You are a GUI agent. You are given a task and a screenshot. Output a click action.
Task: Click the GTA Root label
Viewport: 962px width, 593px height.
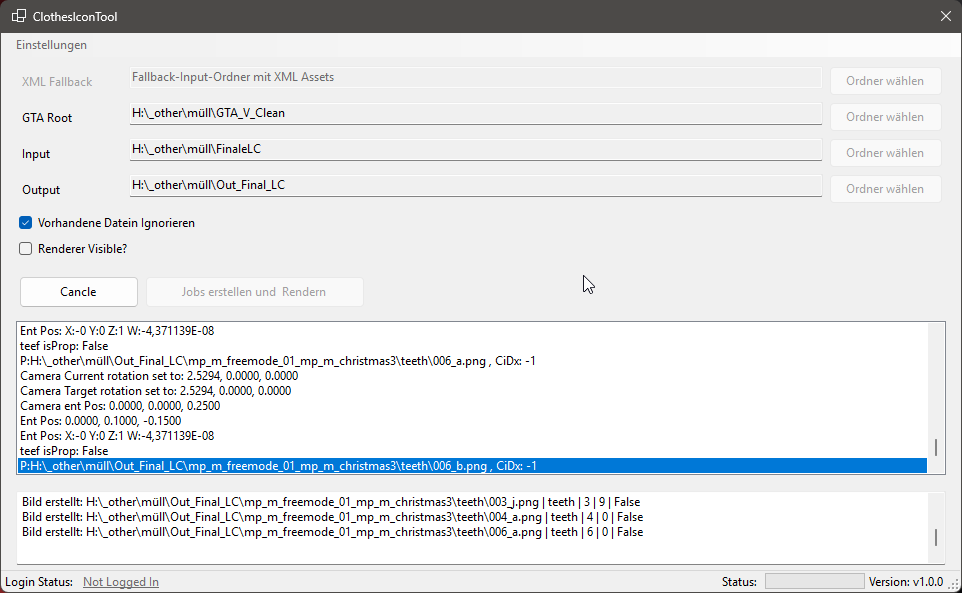[x=47, y=118]
